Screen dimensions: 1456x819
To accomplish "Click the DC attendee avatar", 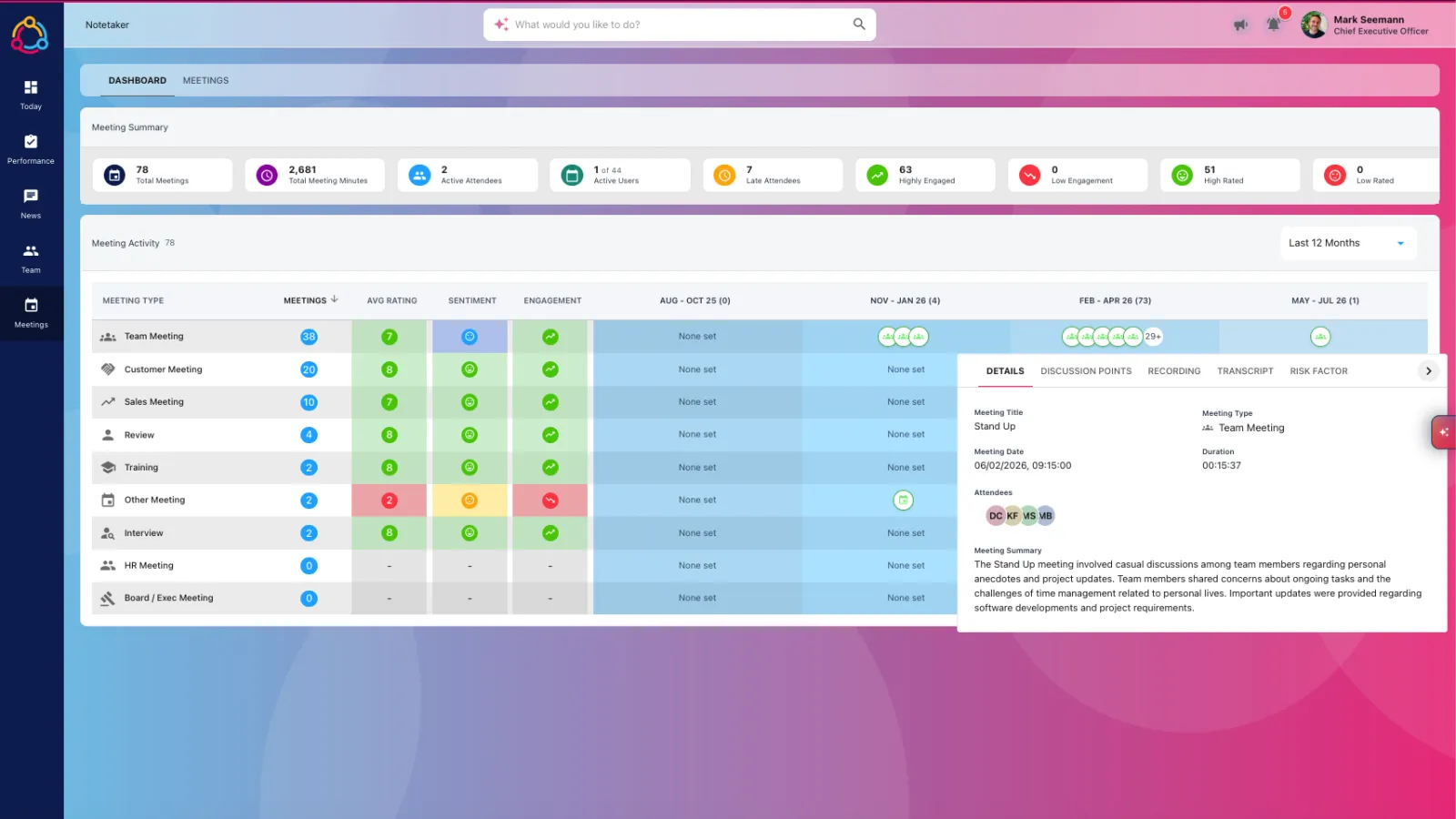I will (x=996, y=516).
